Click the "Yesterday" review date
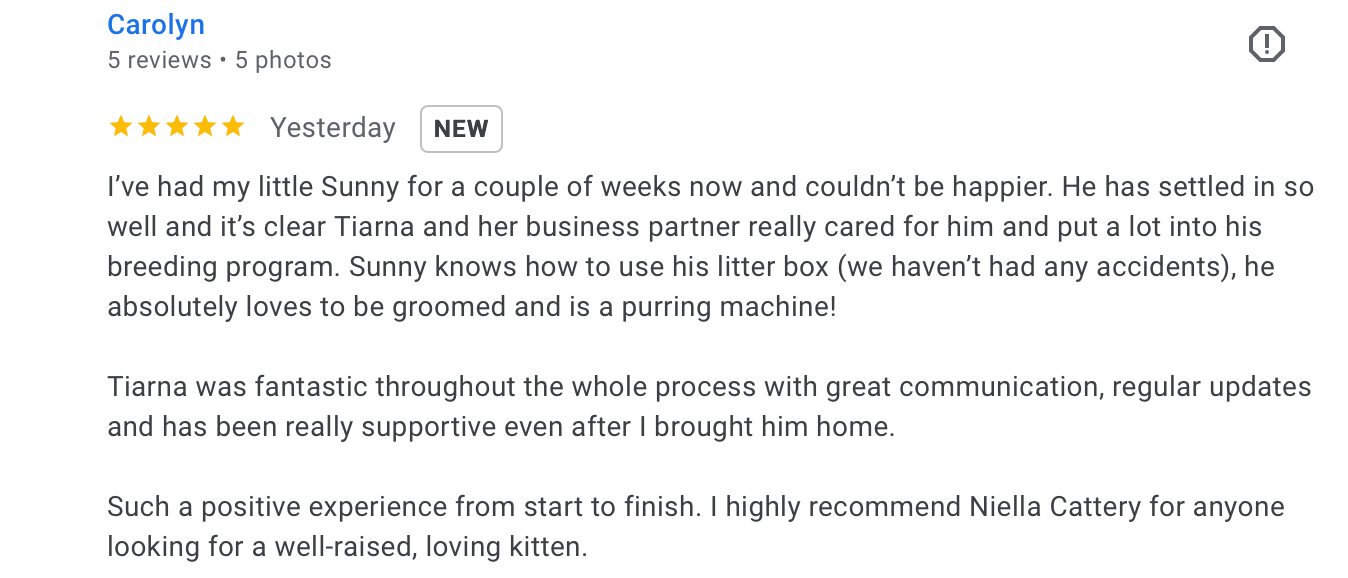The width and height of the screenshot is (1348, 578). click(x=333, y=128)
